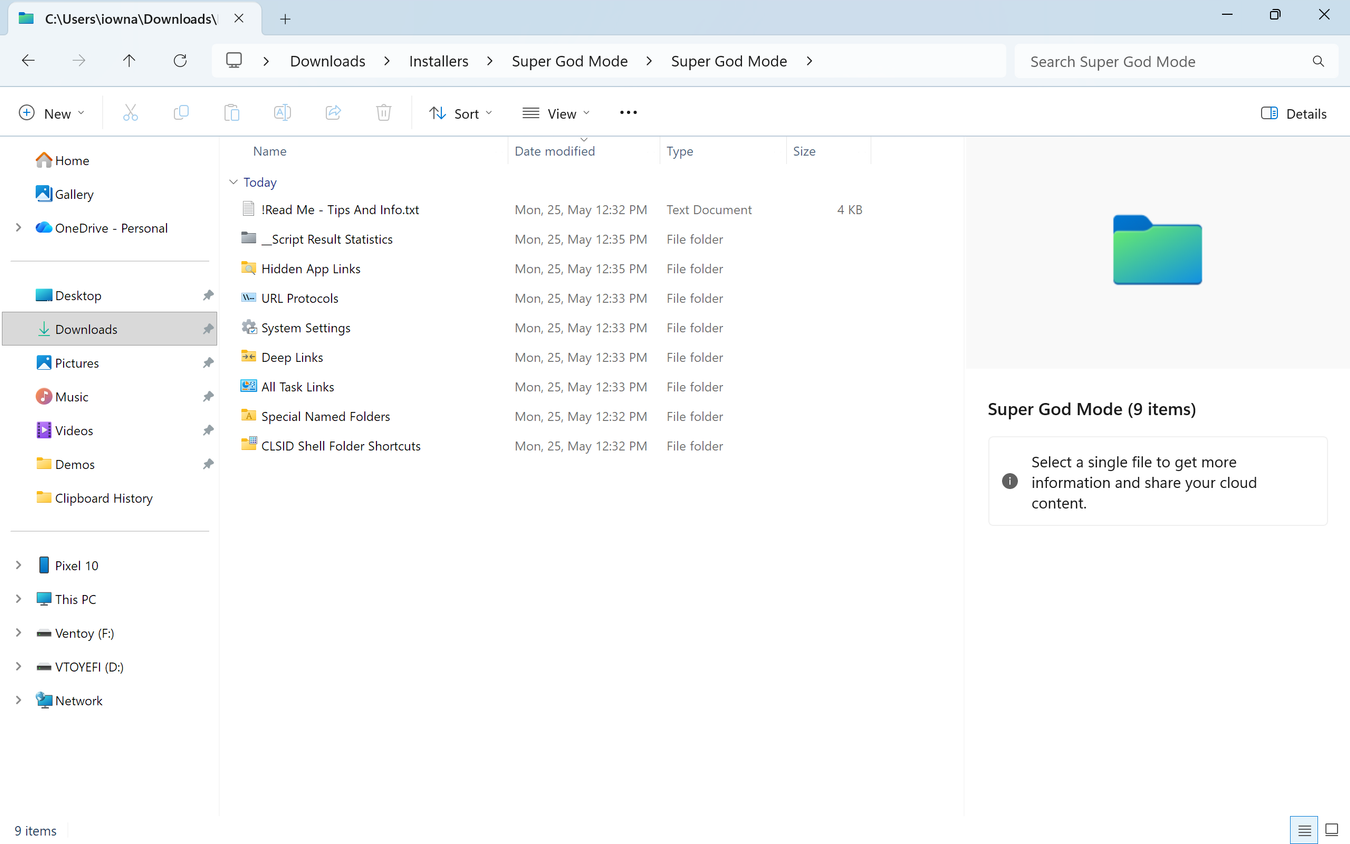The height and width of the screenshot is (844, 1350).
Task: Refresh the current folder view
Action: coord(180,61)
